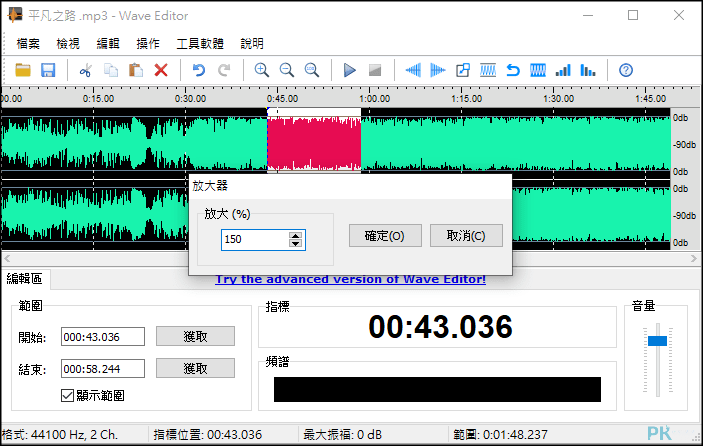The height and width of the screenshot is (446, 703).
Task: Cancel amplifier dialog with 取消(C)
Action: tap(466, 236)
